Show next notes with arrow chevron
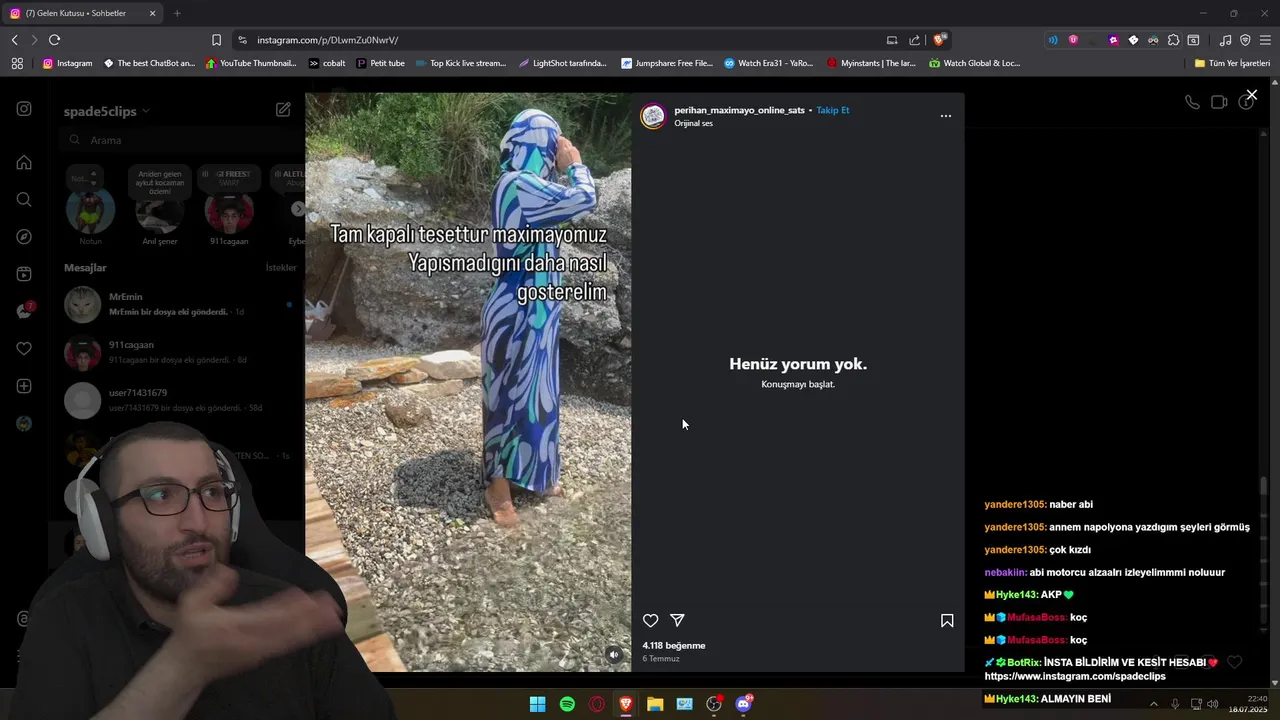The image size is (1280, 720). point(297,209)
